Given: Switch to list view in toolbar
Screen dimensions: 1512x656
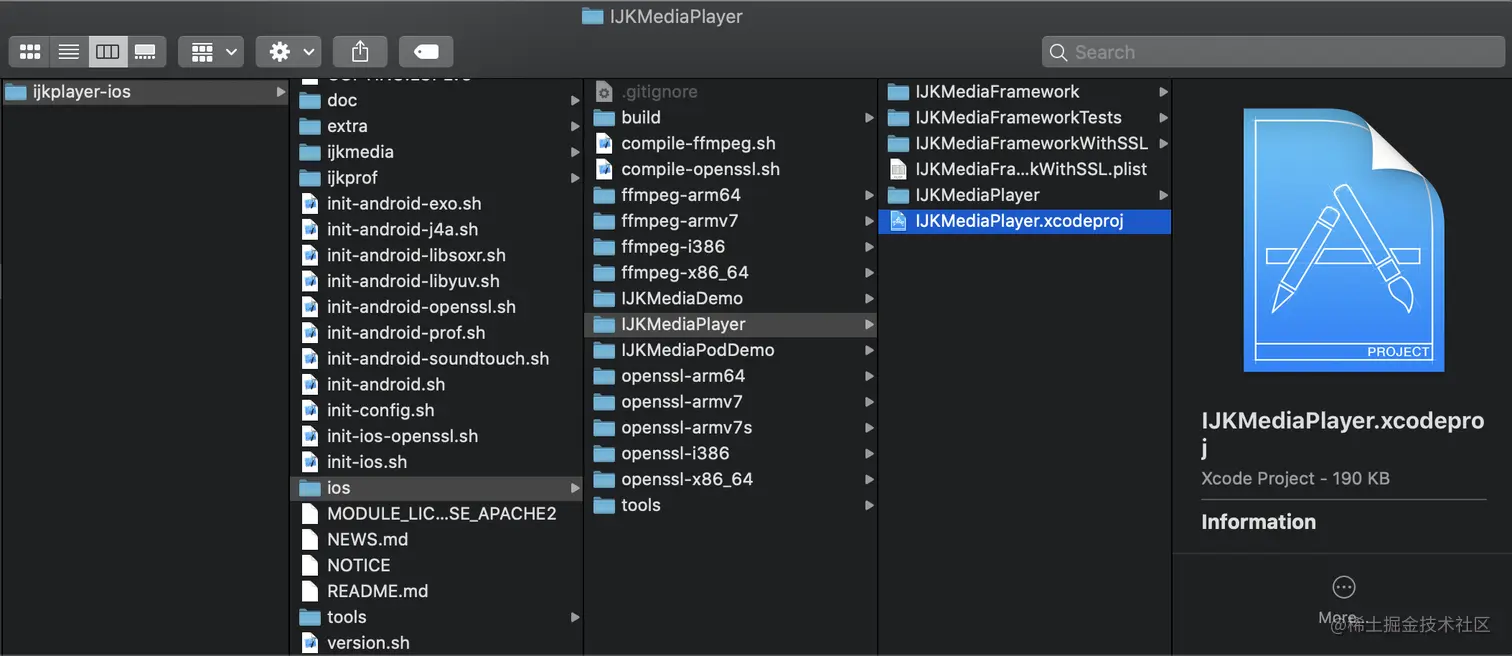Looking at the screenshot, I should pos(69,51).
